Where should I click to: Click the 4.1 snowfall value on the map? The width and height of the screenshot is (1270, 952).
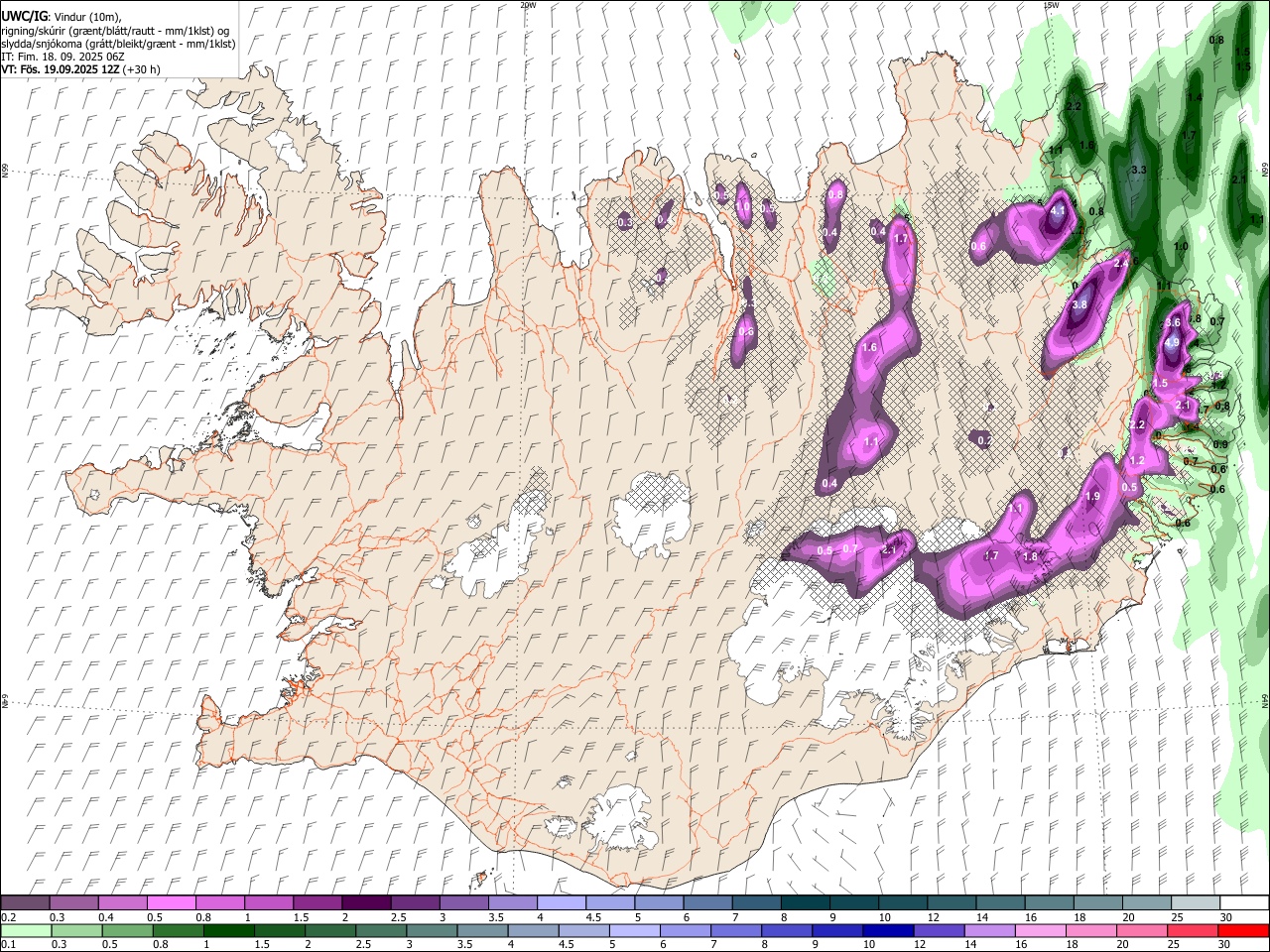(1058, 210)
